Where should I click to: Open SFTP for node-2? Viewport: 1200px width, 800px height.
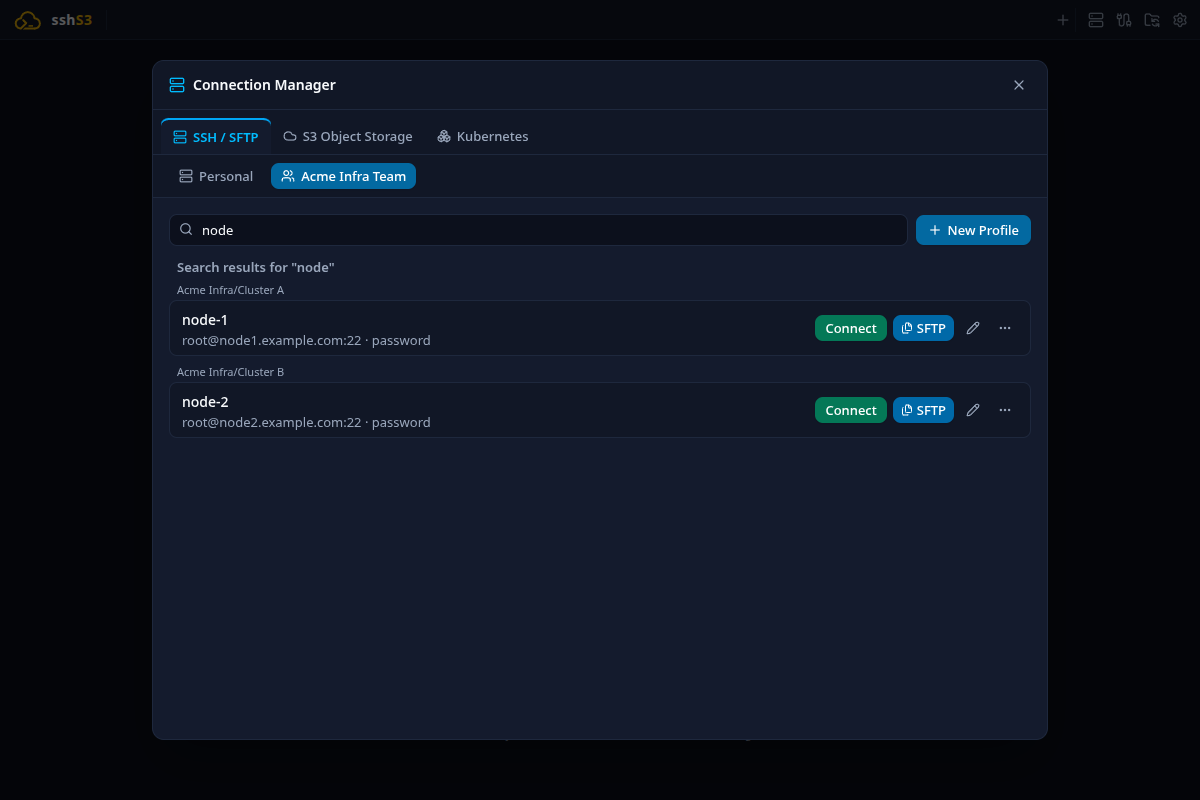coord(923,410)
